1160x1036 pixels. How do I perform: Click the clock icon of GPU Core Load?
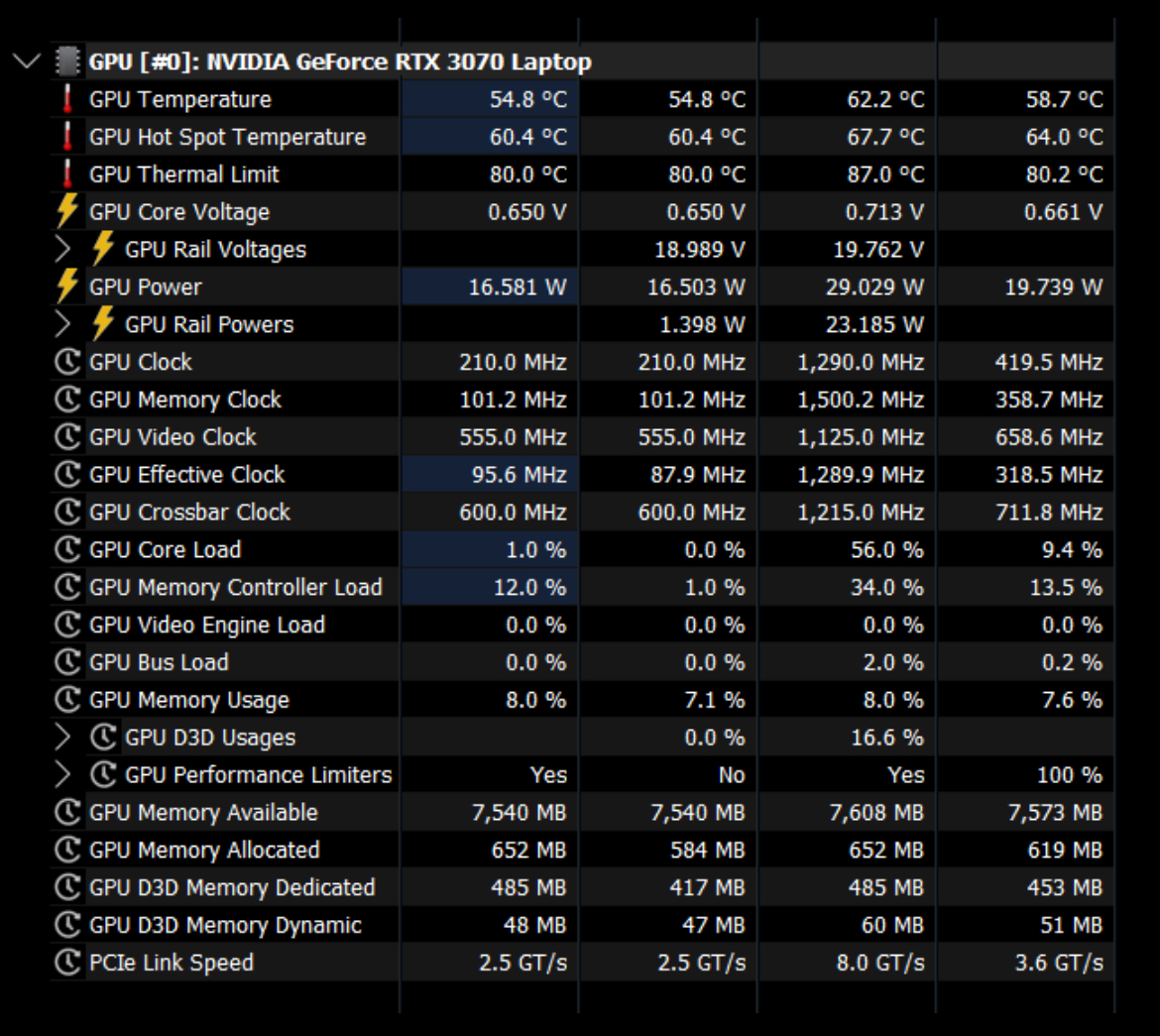67,550
